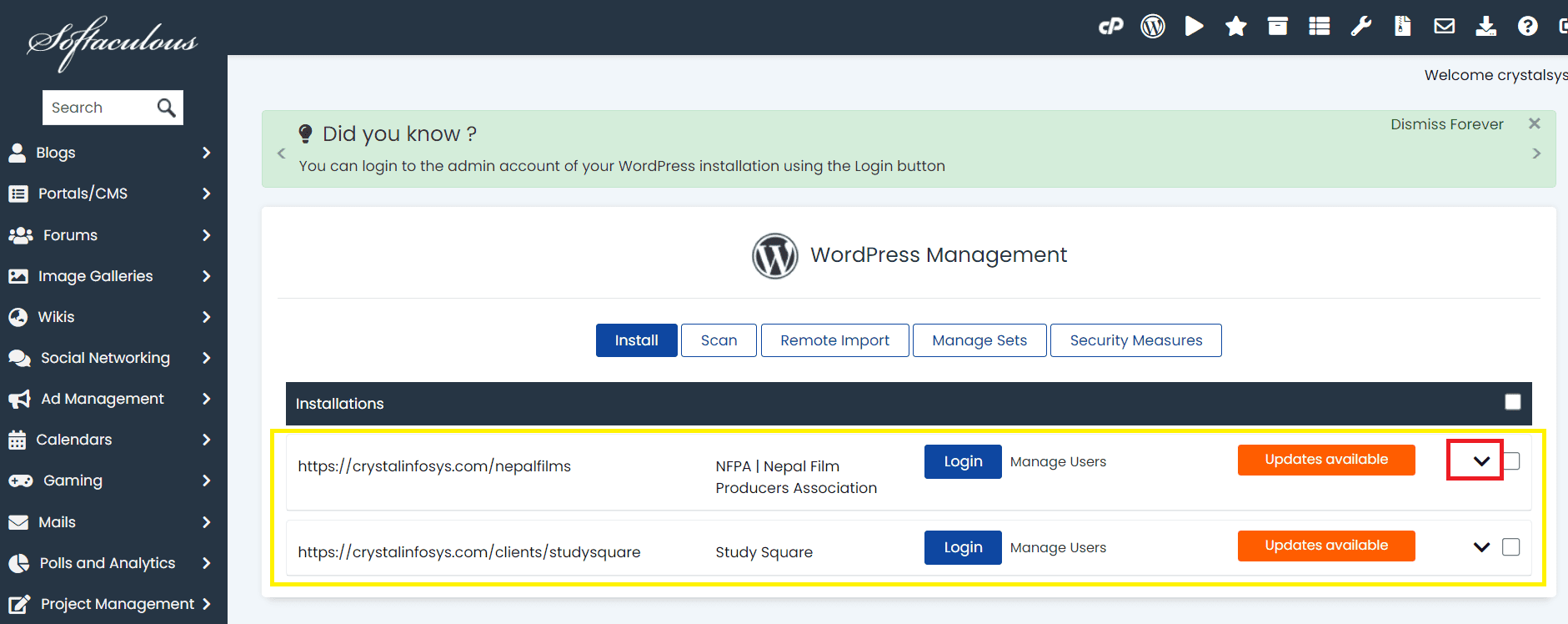Image resolution: width=1568 pixels, height=624 pixels.
Task: Open the Scan tab
Action: tap(719, 340)
